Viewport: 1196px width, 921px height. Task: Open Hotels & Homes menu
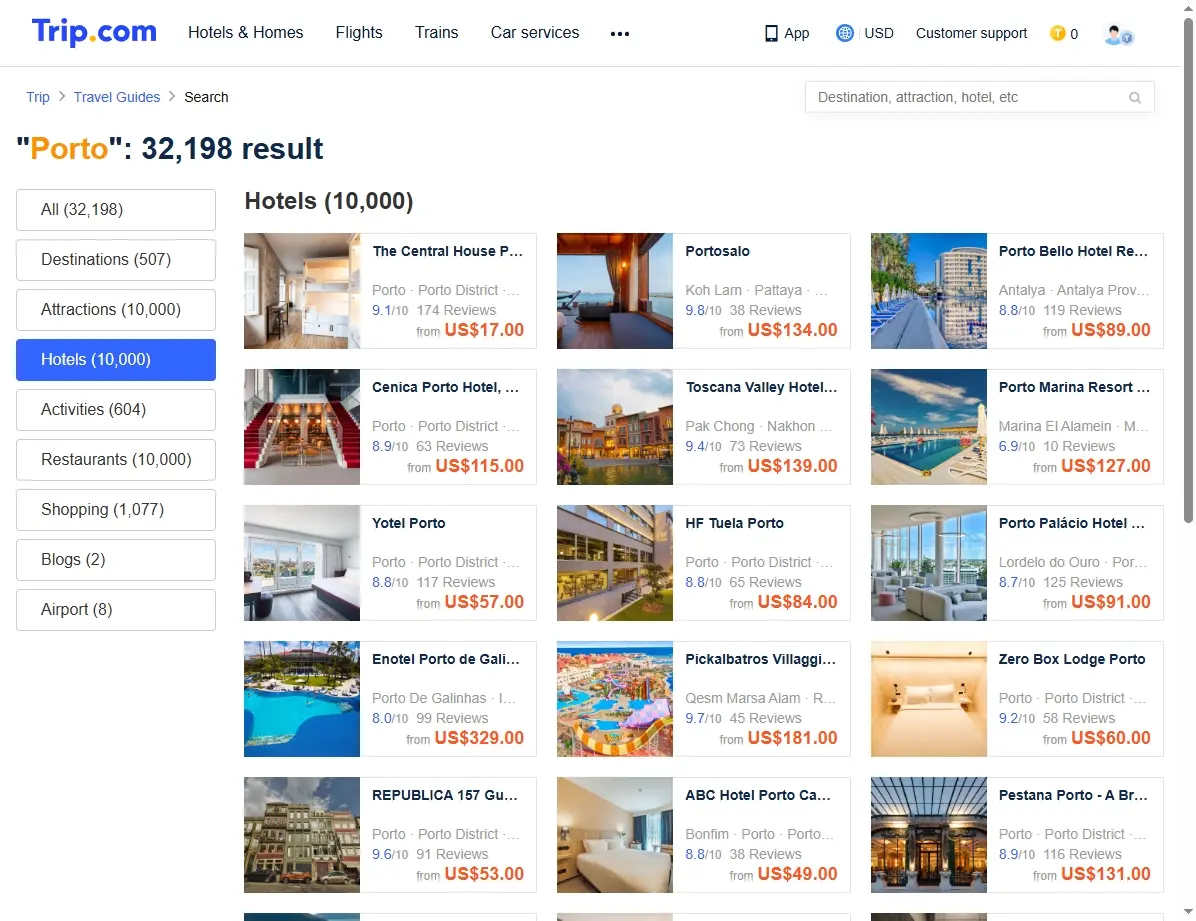tap(246, 32)
